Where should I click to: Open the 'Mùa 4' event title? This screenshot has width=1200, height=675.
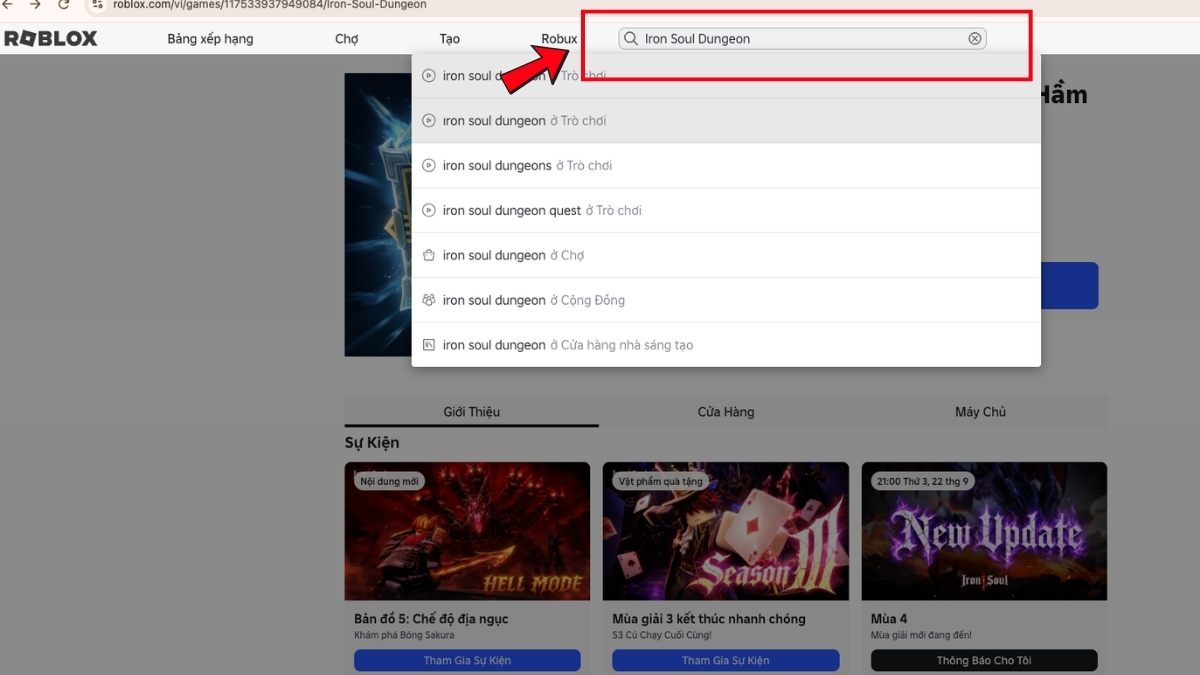[x=889, y=619]
